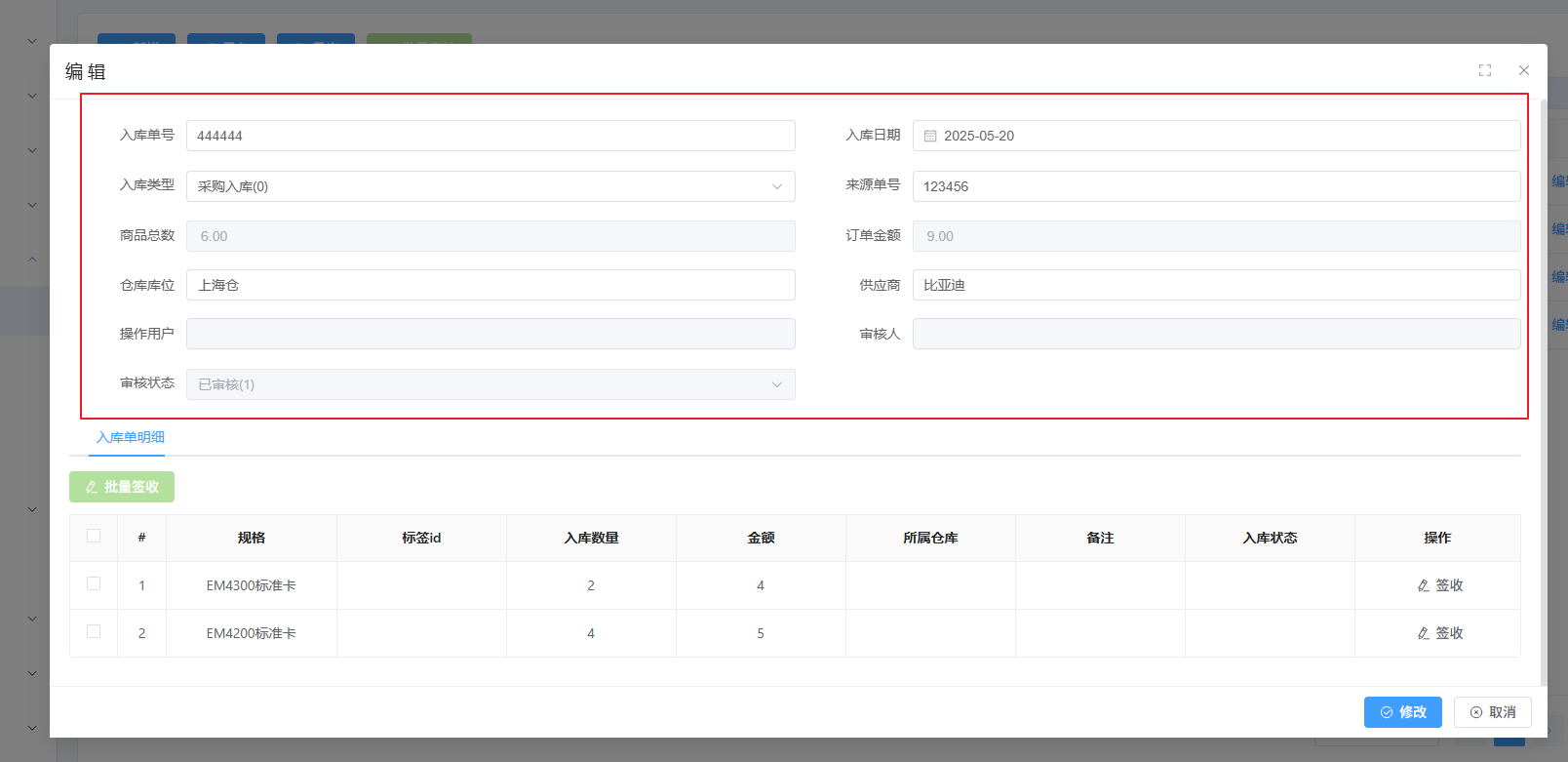Expand the top sidebar menu chevron
The image size is (1568, 762).
pyautogui.click(x=32, y=41)
